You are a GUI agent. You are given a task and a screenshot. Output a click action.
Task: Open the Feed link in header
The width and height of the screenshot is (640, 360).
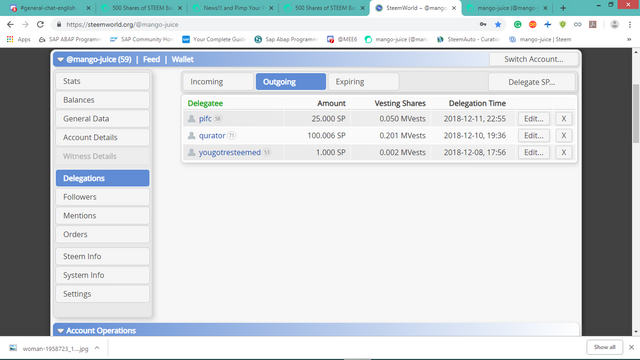151,60
